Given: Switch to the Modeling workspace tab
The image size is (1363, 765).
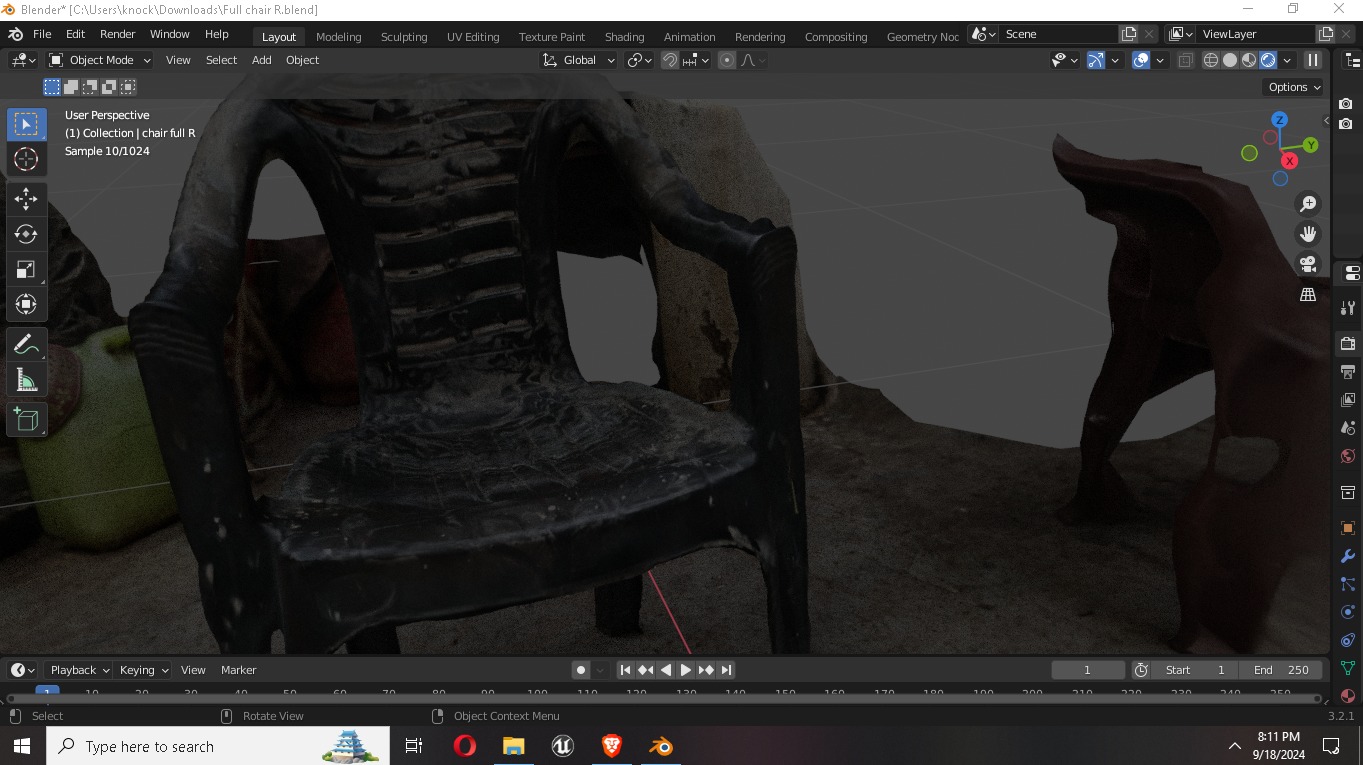Looking at the screenshot, I should (338, 37).
